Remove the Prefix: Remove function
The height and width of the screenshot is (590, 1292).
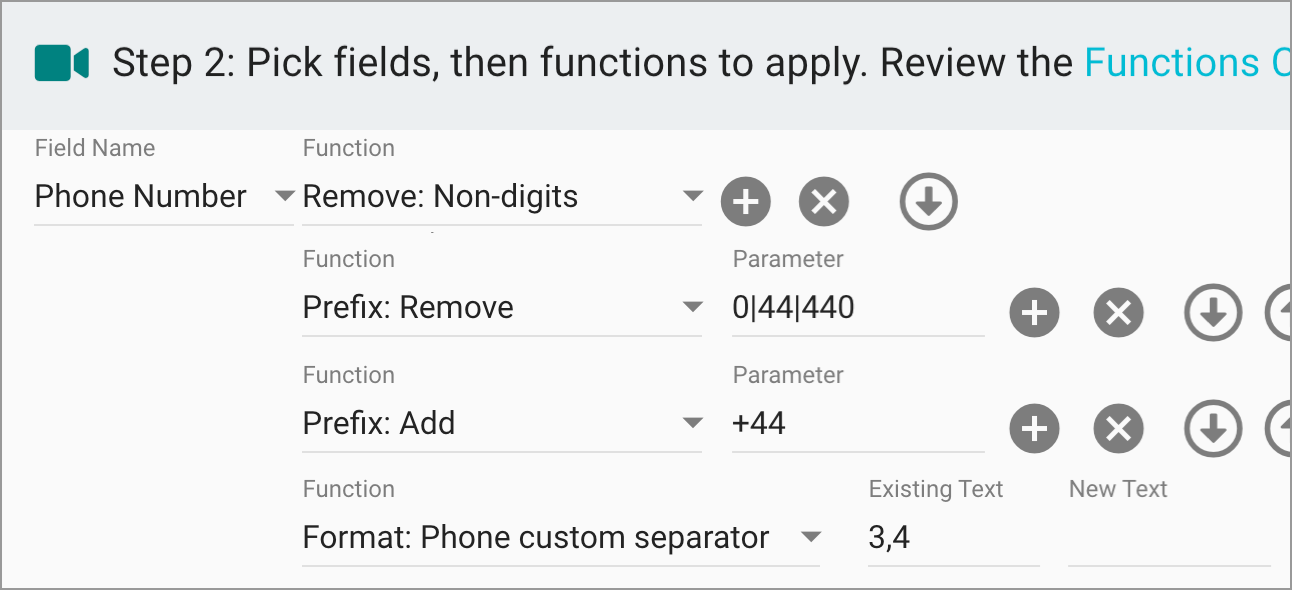[1118, 312]
